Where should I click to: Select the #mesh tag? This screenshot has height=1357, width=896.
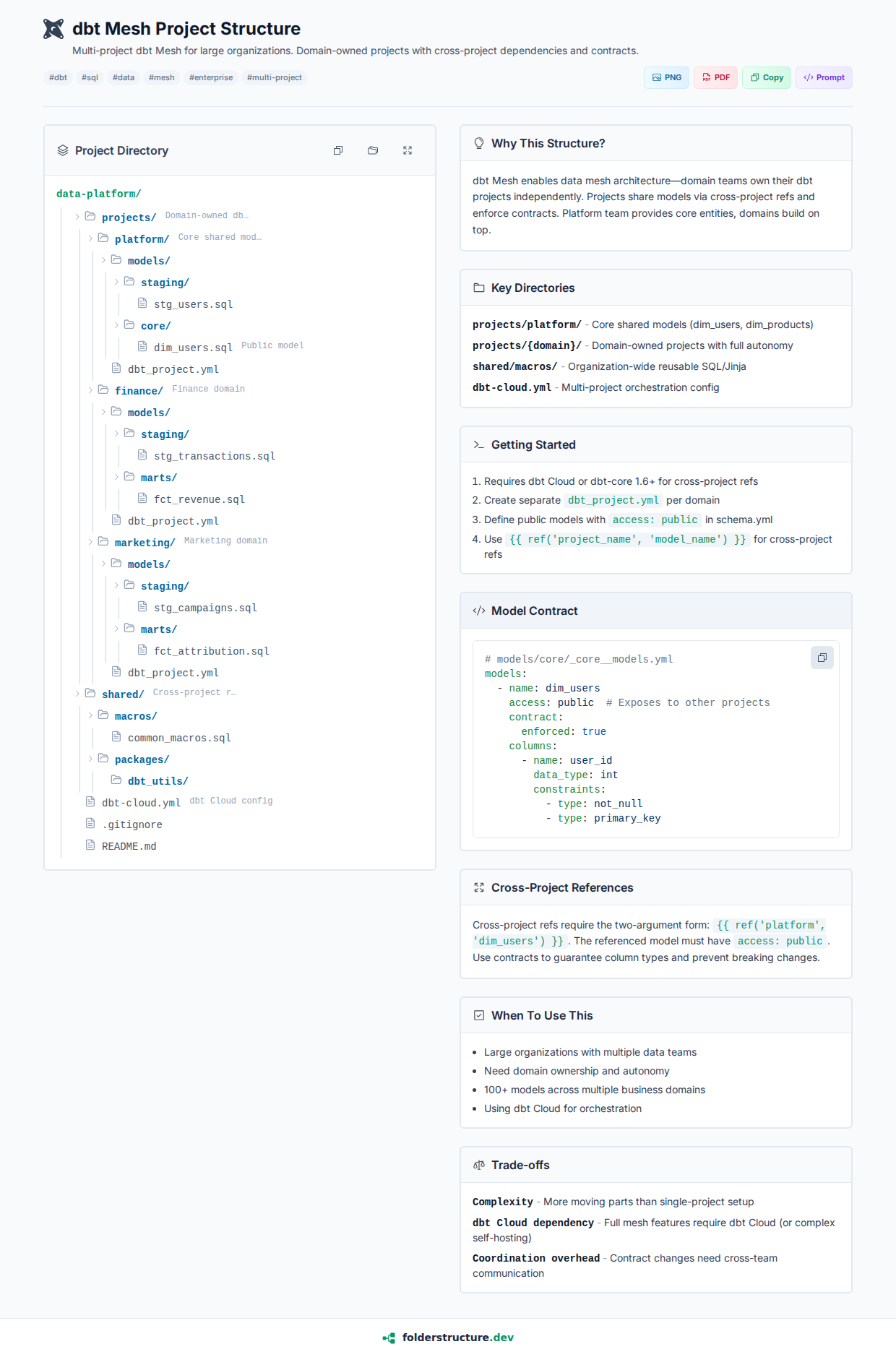161,77
